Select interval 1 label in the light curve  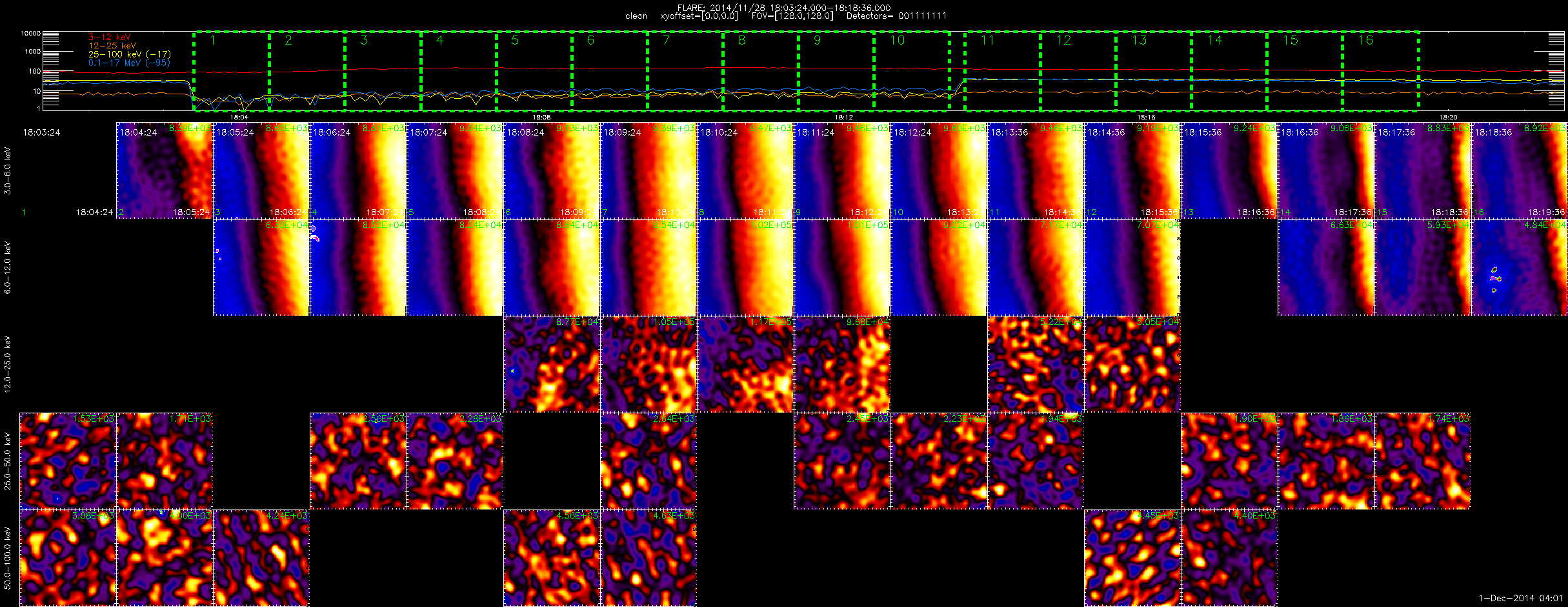tap(212, 41)
